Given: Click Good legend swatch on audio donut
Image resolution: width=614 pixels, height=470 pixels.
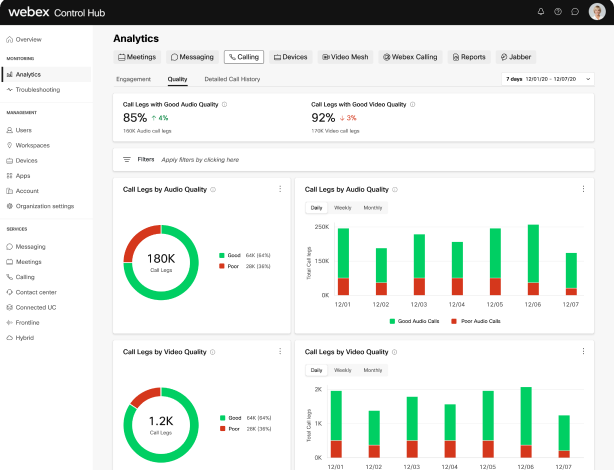Looking at the screenshot, I should pyautogui.click(x=222, y=255).
